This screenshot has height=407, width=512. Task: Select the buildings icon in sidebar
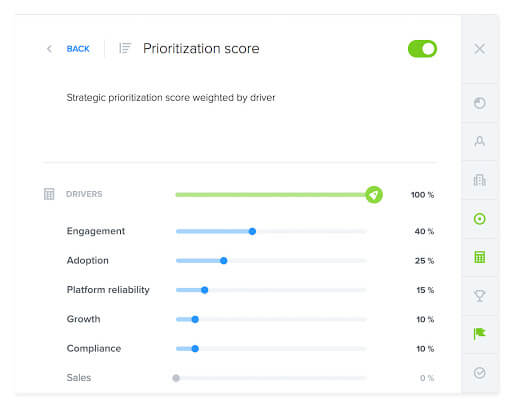tap(480, 180)
